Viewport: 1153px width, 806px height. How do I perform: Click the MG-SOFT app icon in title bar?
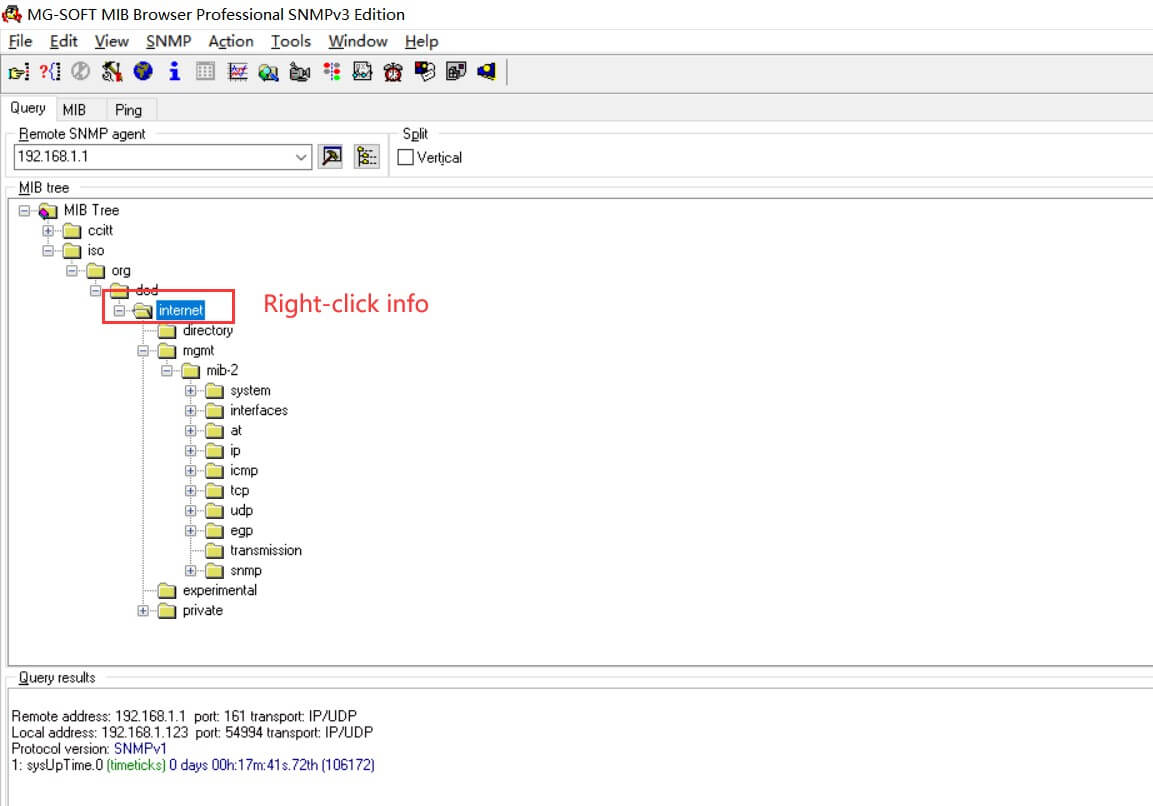tap(13, 14)
